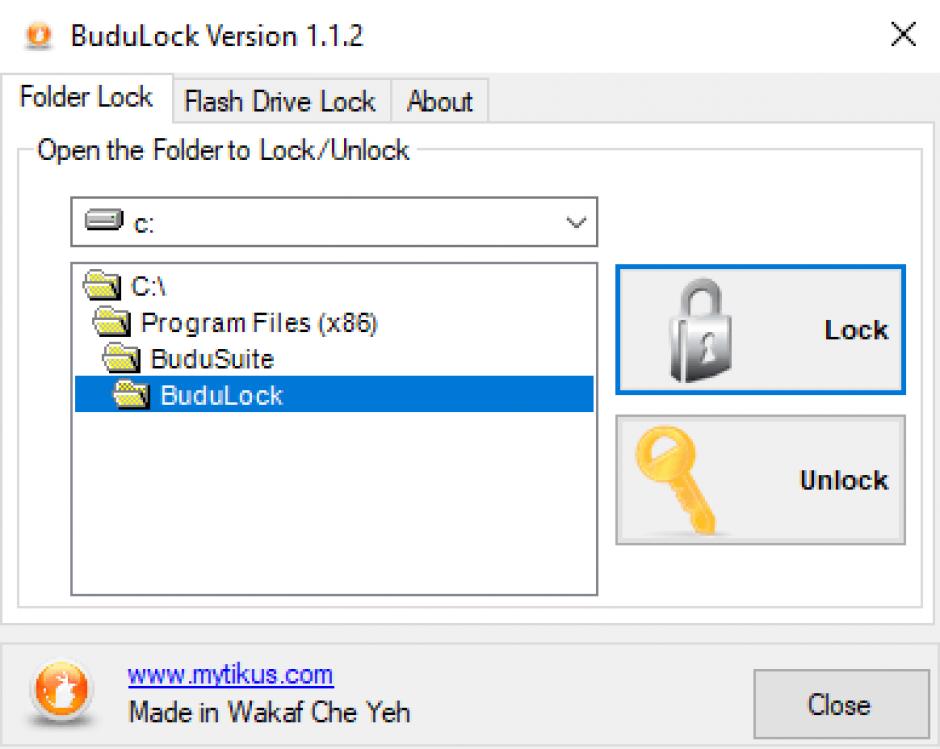Open the c: drive combo box
This screenshot has width=940, height=749.
(x=334, y=222)
